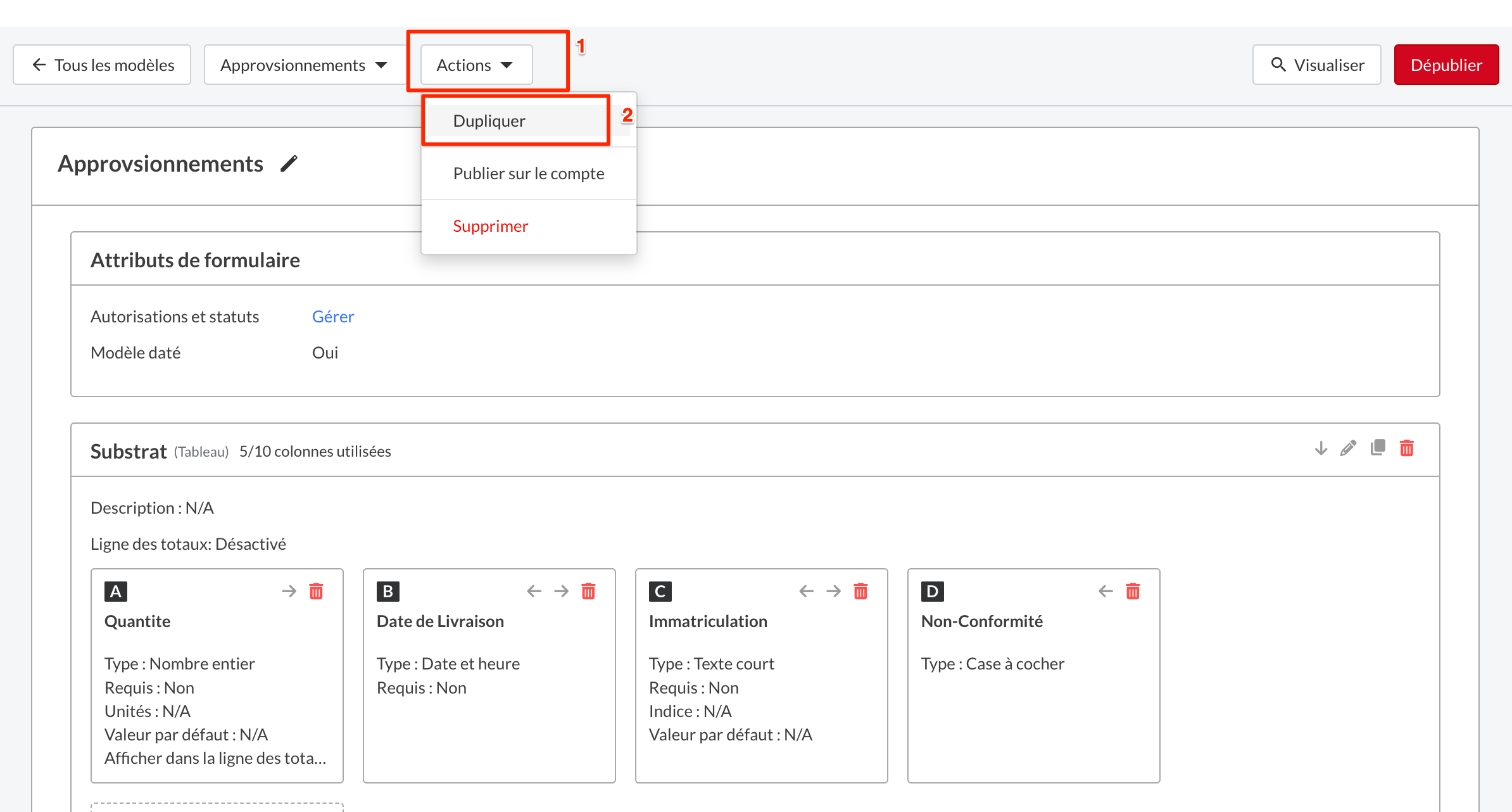
Task: Click the Substrat section heading
Action: (x=129, y=452)
